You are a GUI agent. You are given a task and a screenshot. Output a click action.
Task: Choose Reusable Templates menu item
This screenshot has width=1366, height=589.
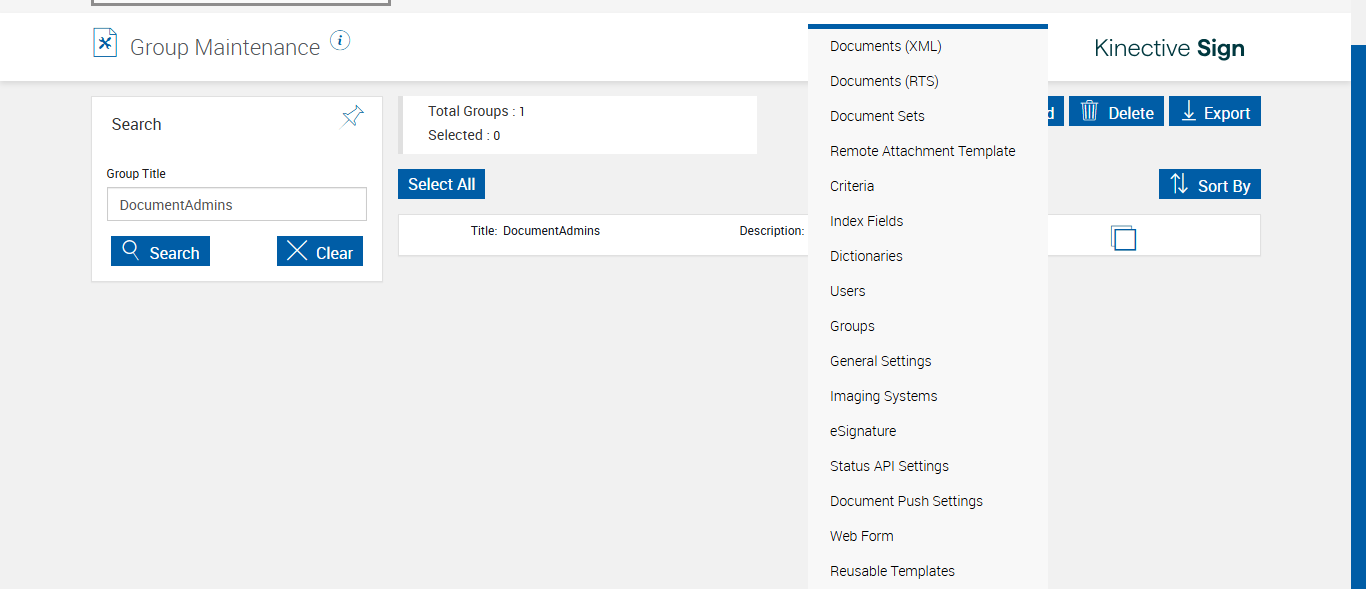892,571
